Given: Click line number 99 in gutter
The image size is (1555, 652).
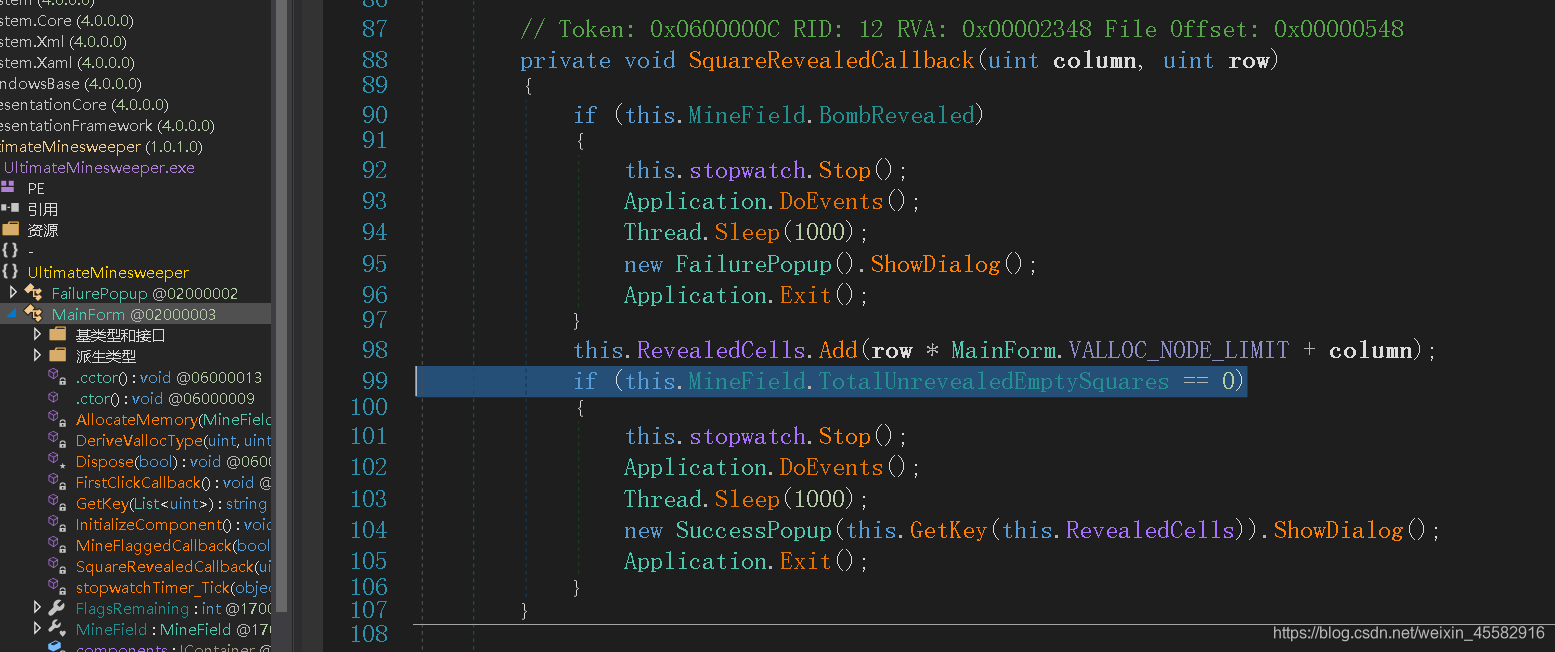Looking at the screenshot, I should click(375, 381).
